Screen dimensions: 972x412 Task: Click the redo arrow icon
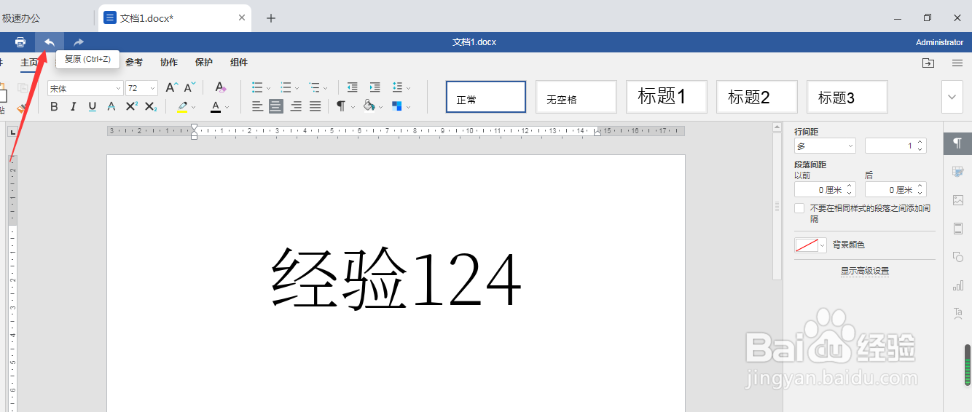pyautogui.click(x=78, y=42)
